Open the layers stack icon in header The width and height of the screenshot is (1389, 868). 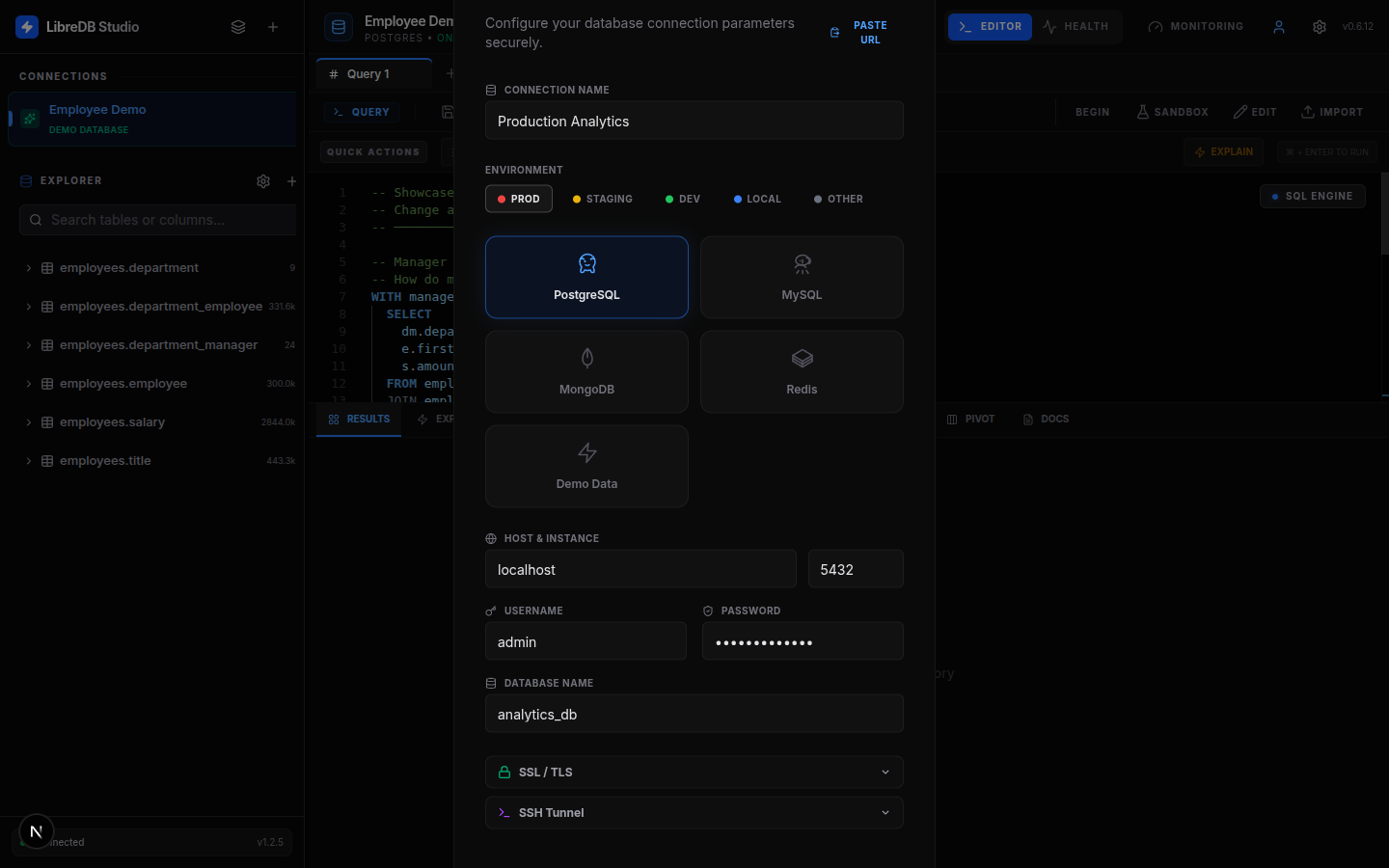point(238,27)
